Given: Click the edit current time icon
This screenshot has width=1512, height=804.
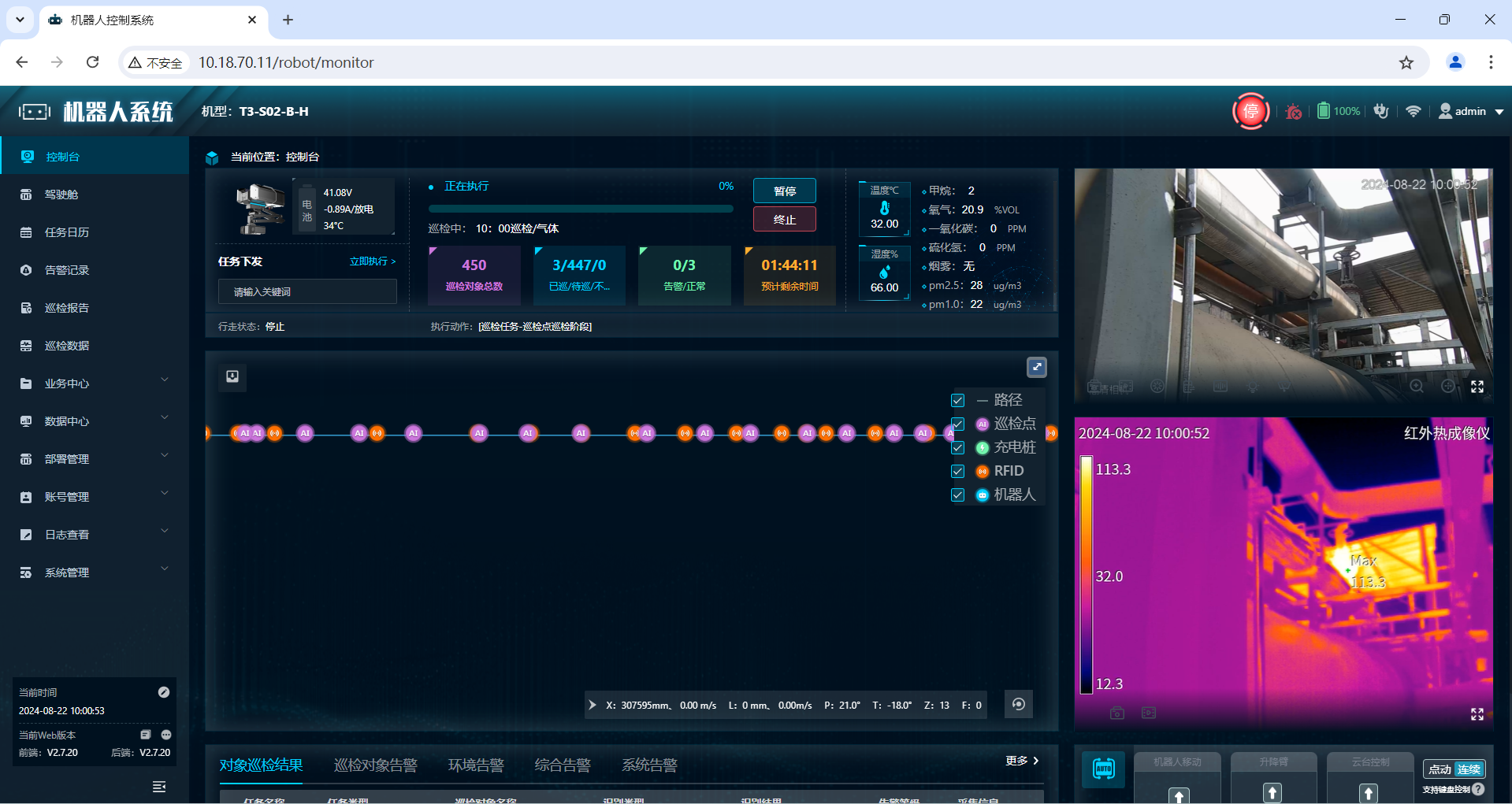Looking at the screenshot, I should (164, 692).
